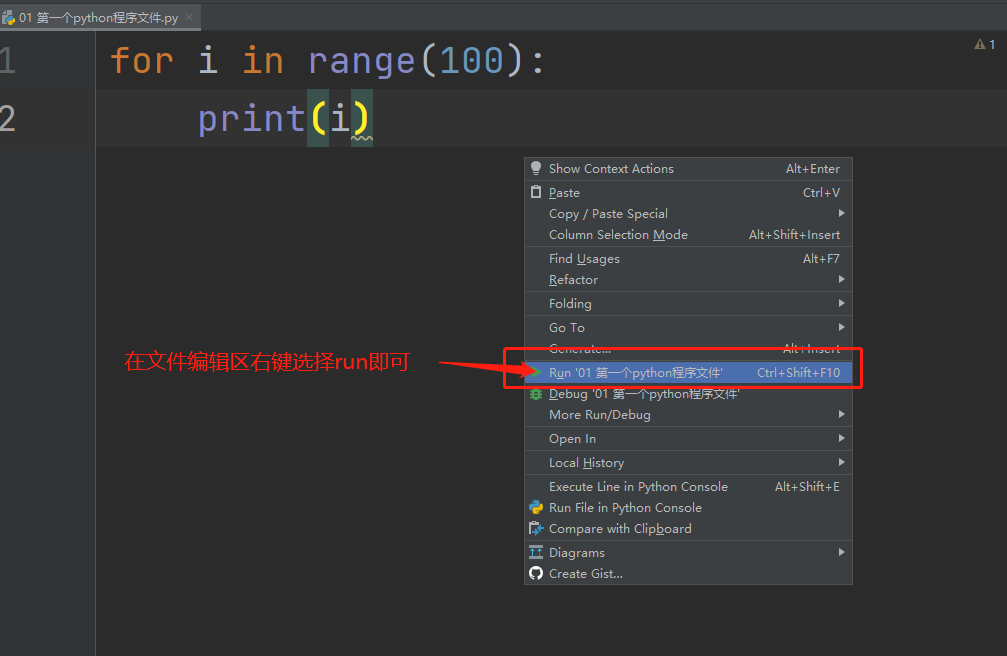Open the Diagrams submenu
This screenshot has height=656, width=1007.
(x=688, y=553)
